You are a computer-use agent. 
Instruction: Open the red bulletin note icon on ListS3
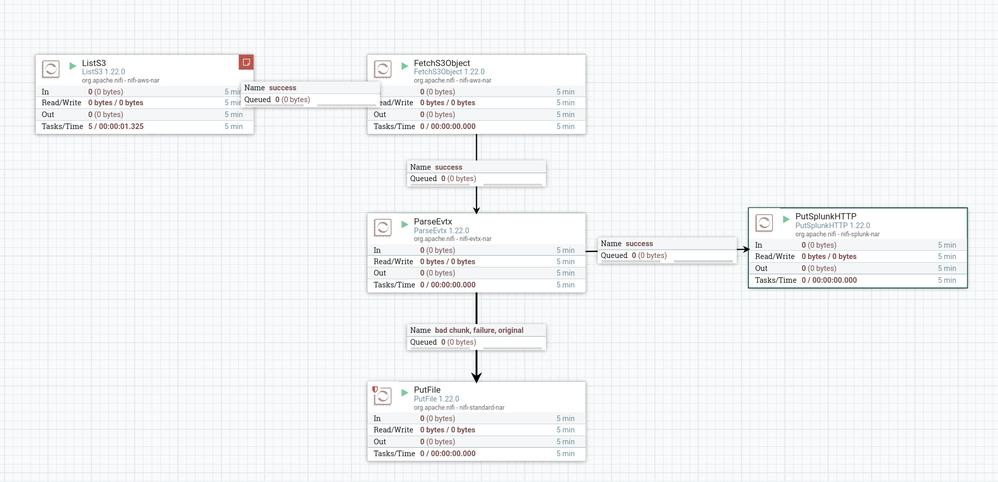coord(246,62)
